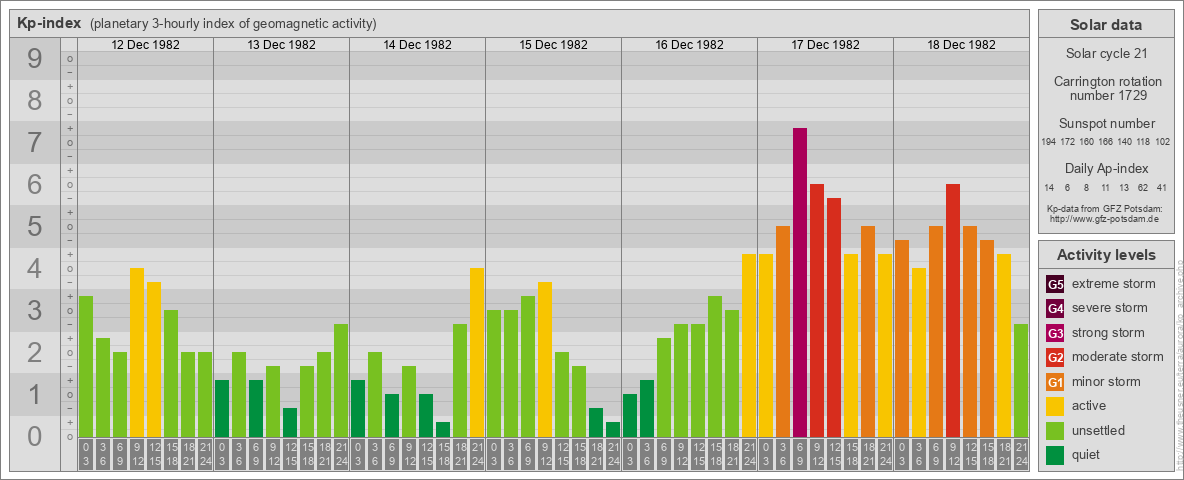The width and height of the screenshot is (1184, 480).
Task: Click the G5 extreme storm color swatch
Action: 1055,285
